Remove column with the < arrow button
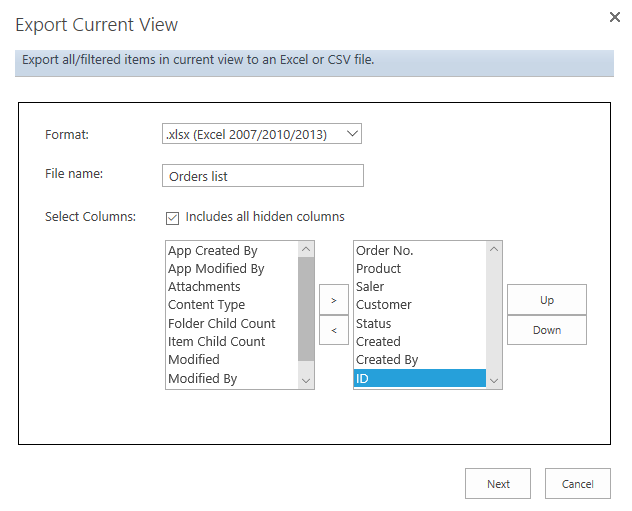Viewport: 632px width, 511px height. (x=334, y=330)
